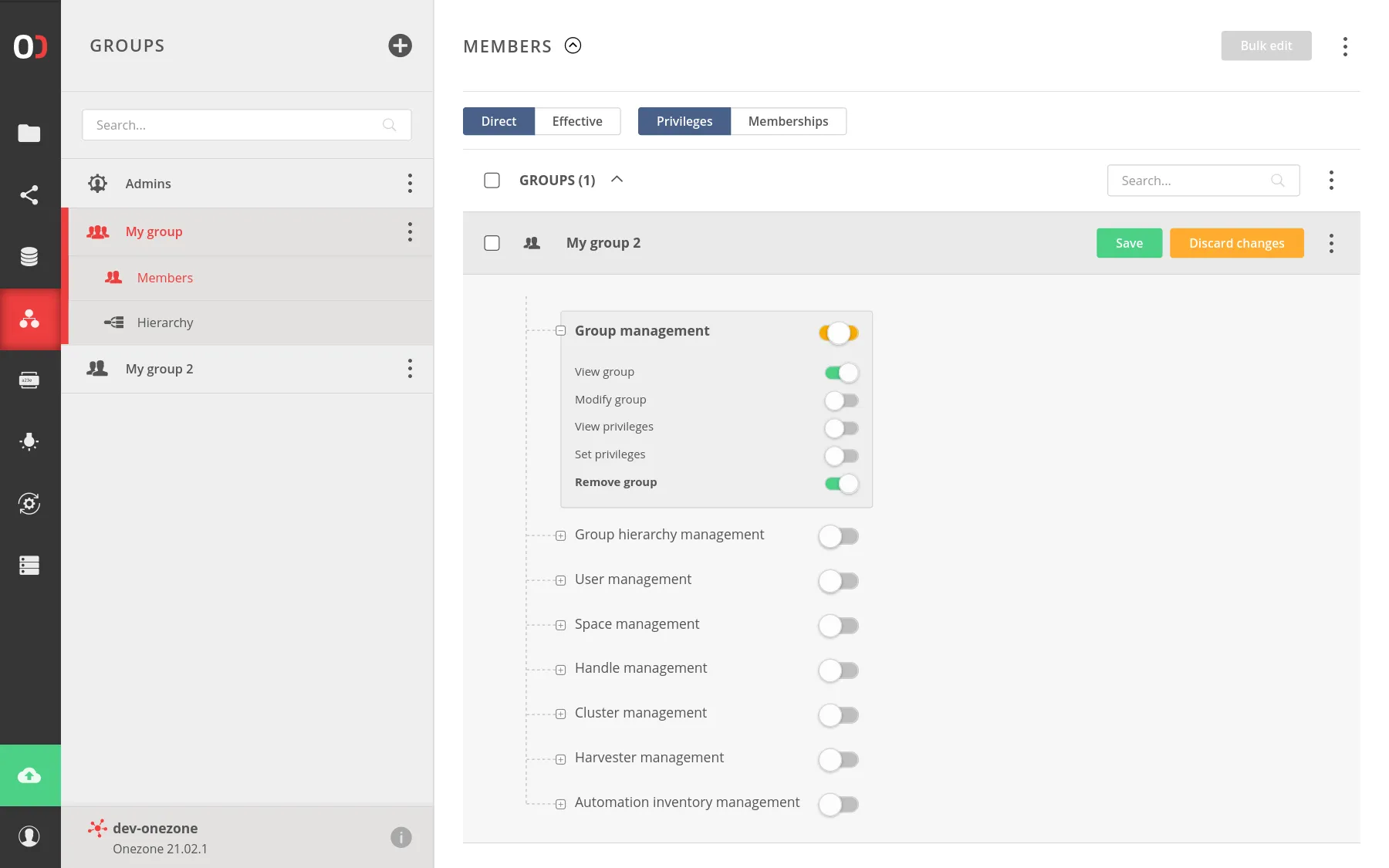
Task: Collapse the Group management privilege tree
Action: (561, 331)
